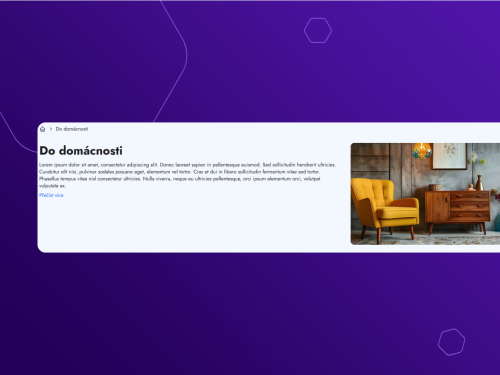The height and width of the screenshot is (375, 500).
Task: Click the 'Do domácnosti' page heading
Action: [x=81, y=151]
